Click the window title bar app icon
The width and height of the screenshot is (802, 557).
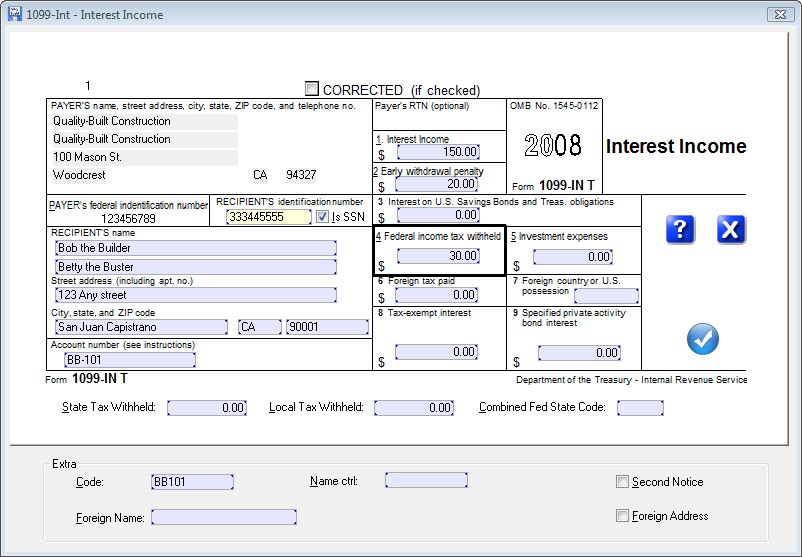[x=15, y=14]
